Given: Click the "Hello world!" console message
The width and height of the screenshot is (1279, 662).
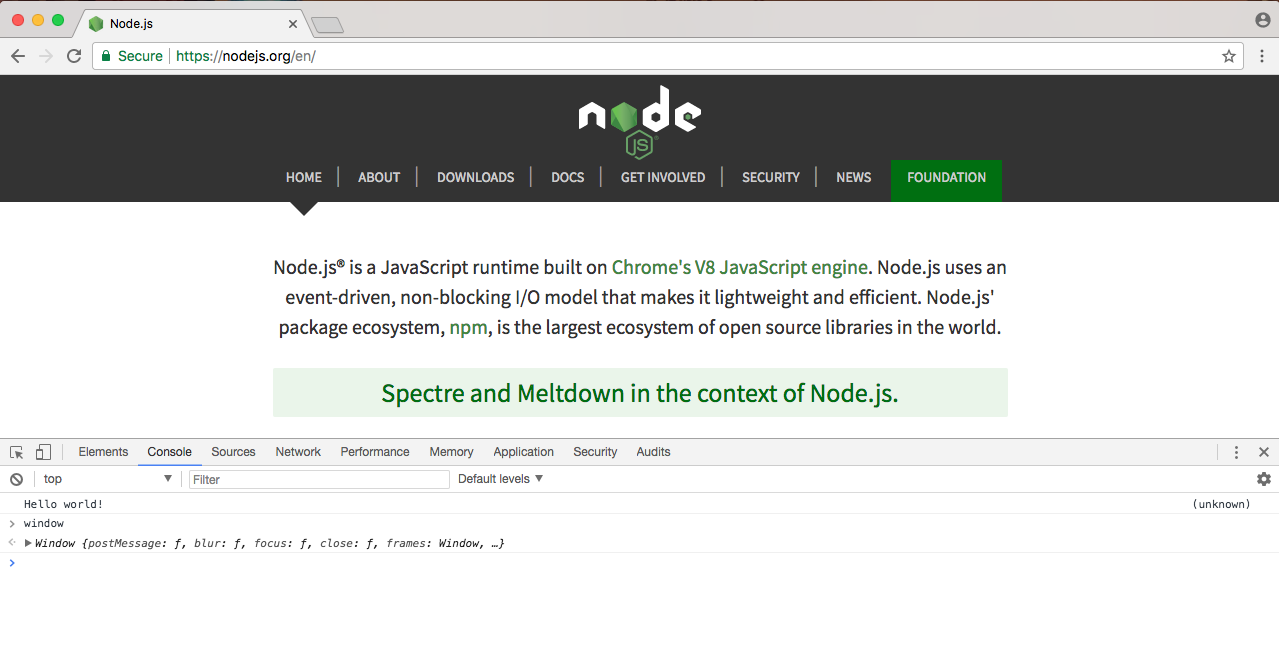Looking at the screenshot, I should pyautogui.click(x=63, y=504).
